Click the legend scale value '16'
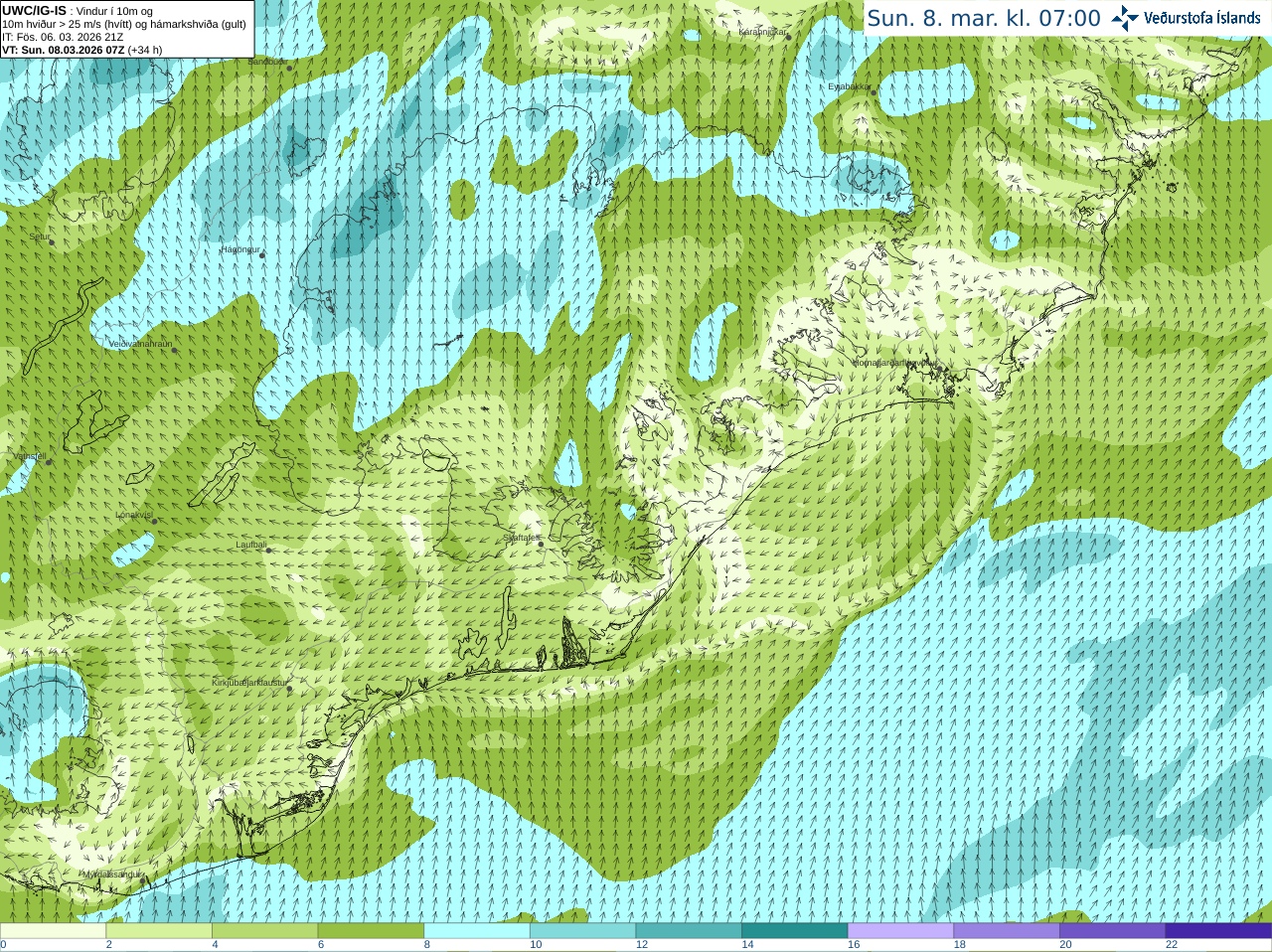Screen dimensions: 1272x952 point(854,945)
